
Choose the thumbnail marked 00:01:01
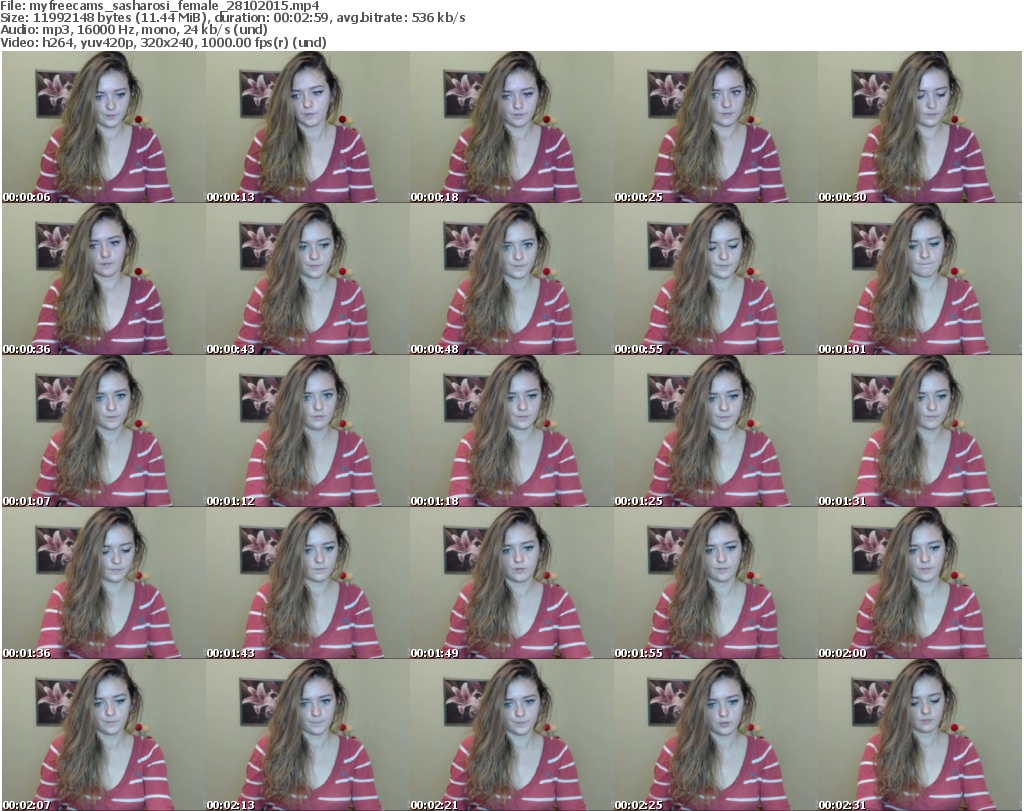click(919, 279)
